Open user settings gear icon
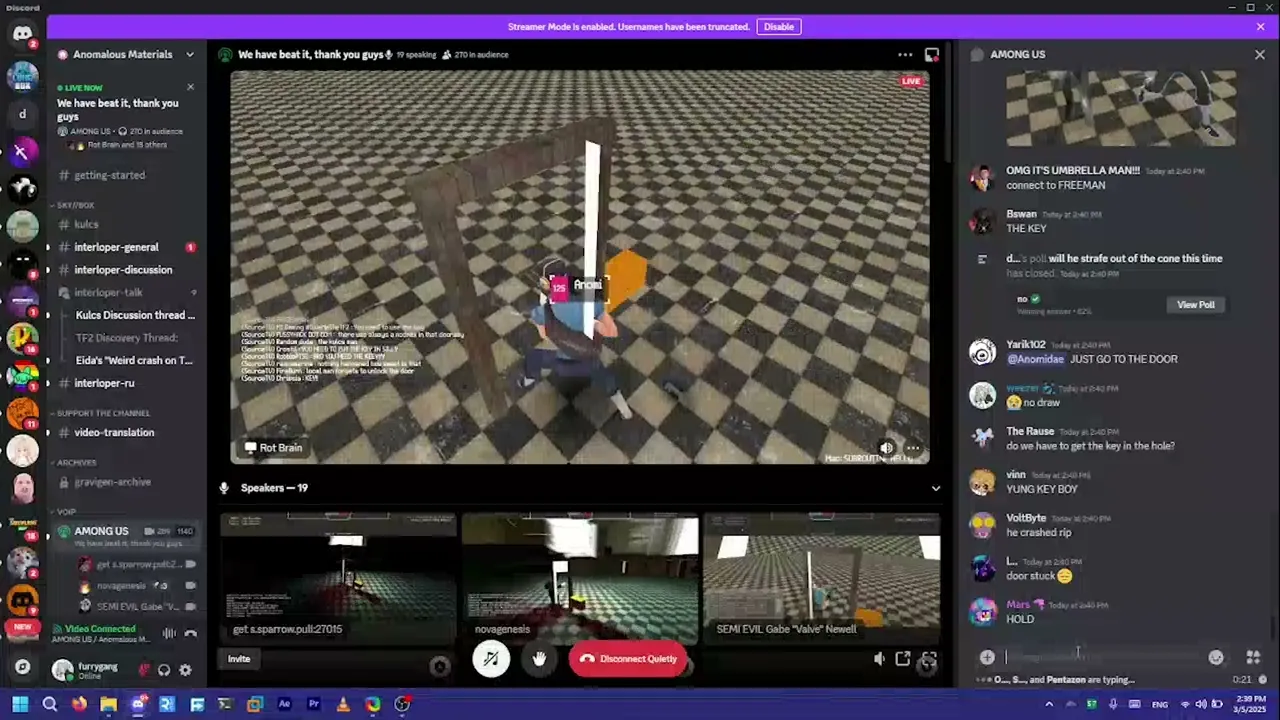The width and height of the screenshot is (1280, 720). click(x=185, y=670)
